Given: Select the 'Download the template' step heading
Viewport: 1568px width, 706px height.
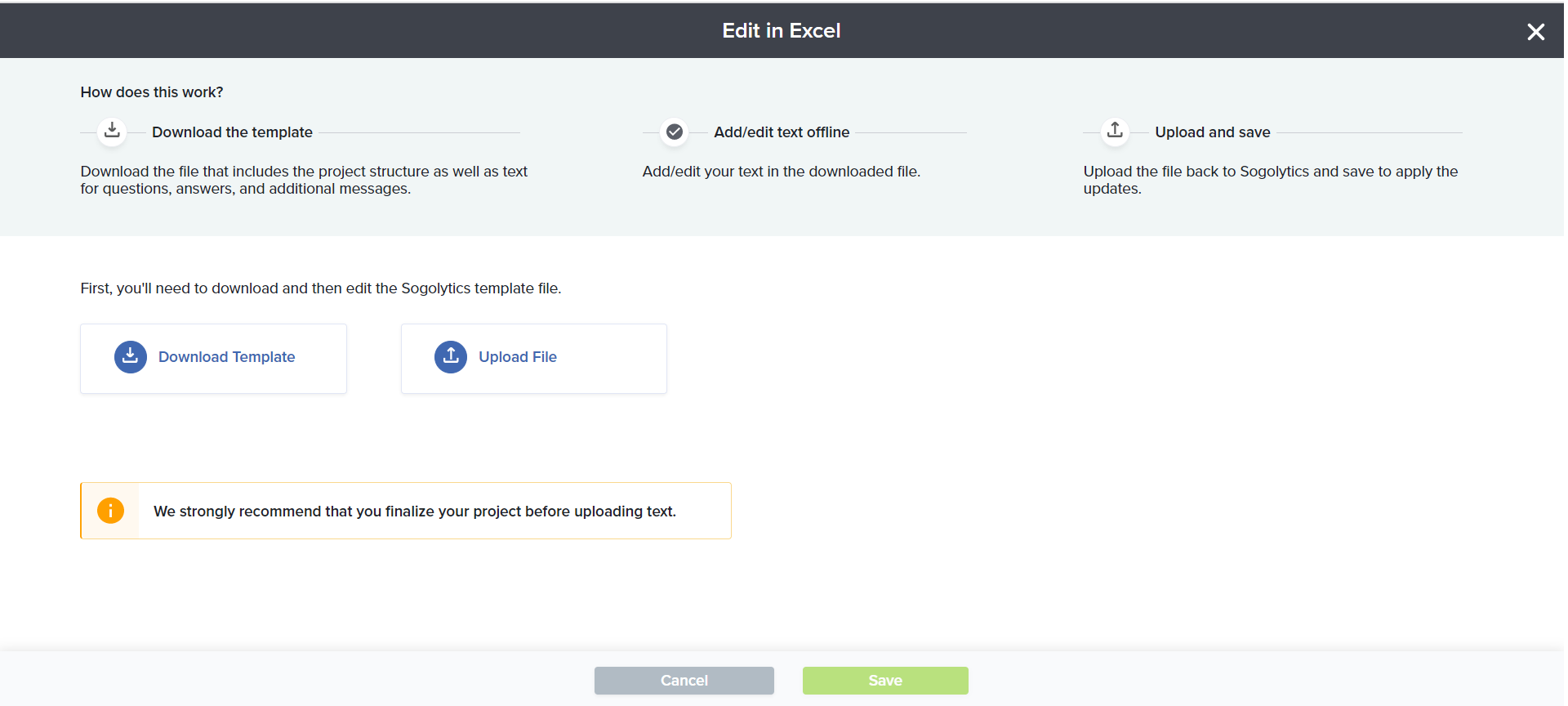Looking at the screenshot, I should (x=232, y=132).
